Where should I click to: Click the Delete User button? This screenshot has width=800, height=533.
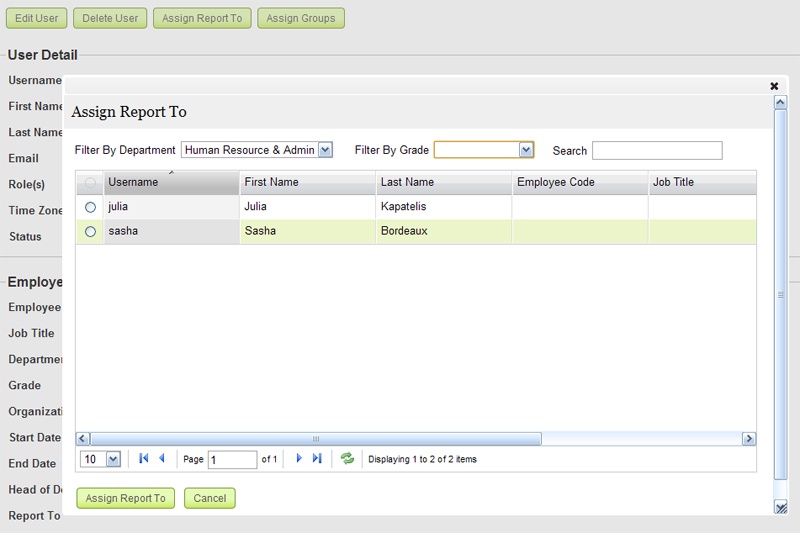111,18
